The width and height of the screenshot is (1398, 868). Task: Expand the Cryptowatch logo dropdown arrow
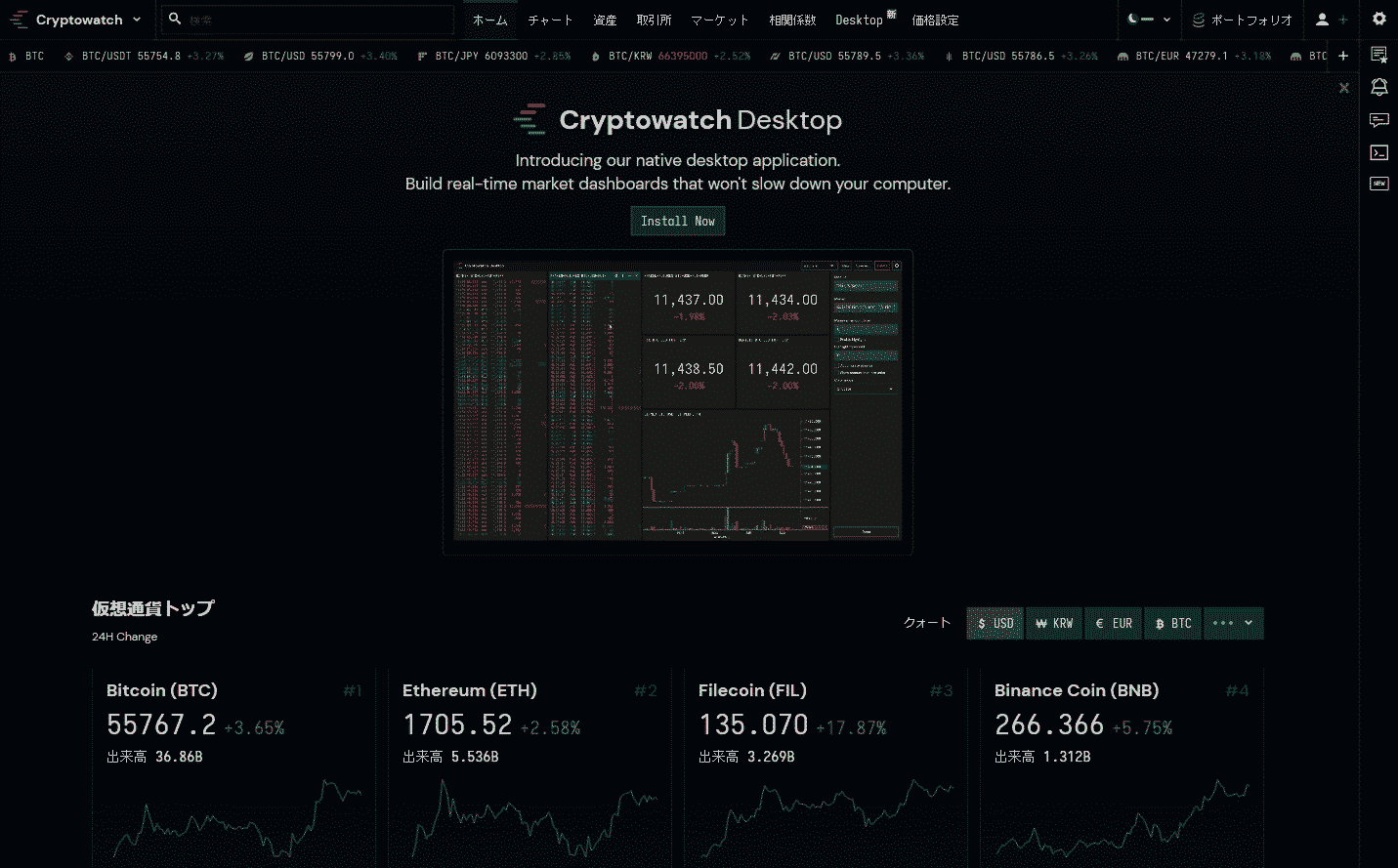(x=137, y=20)
